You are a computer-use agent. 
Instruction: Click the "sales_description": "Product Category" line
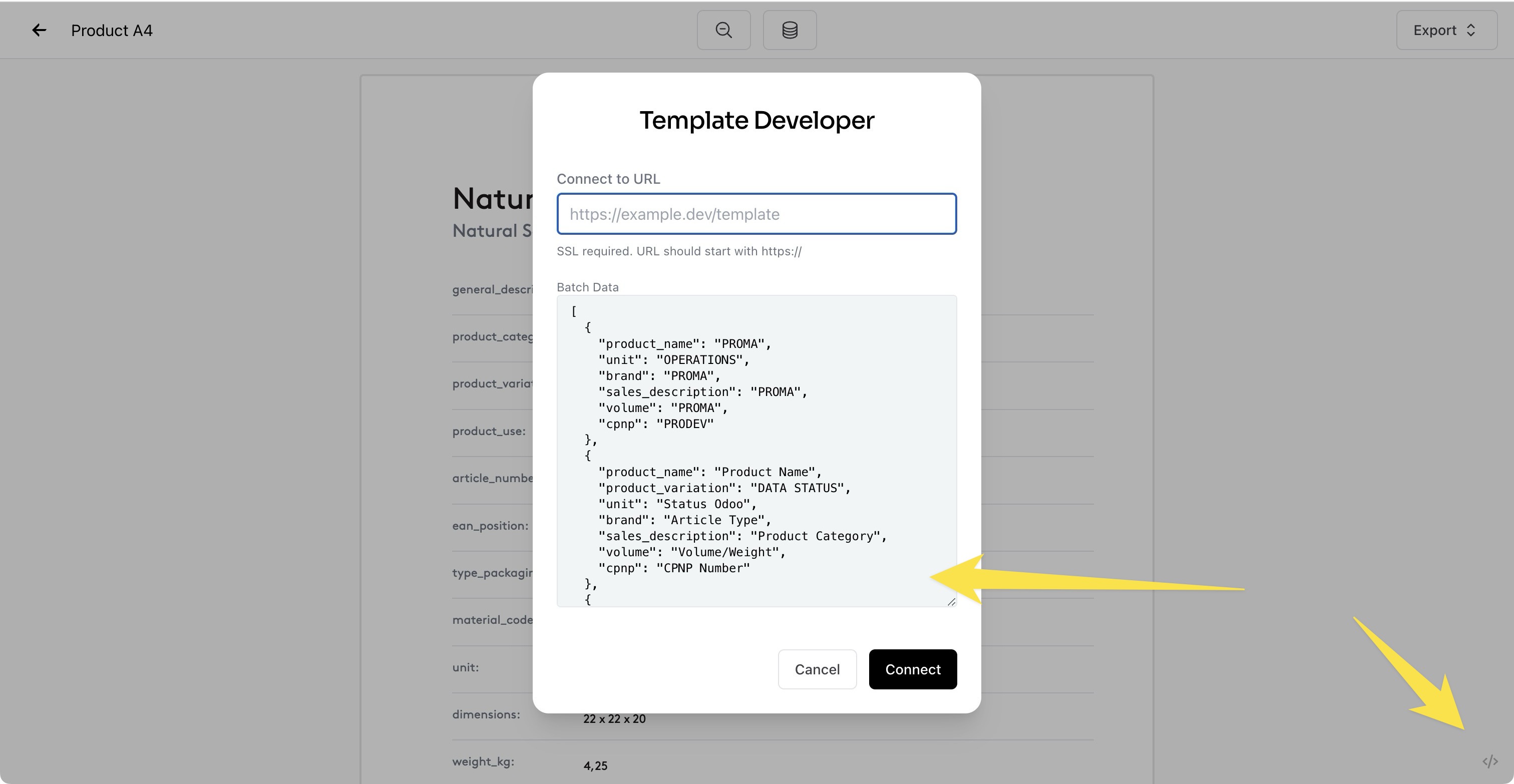click(x=743, y=536)
